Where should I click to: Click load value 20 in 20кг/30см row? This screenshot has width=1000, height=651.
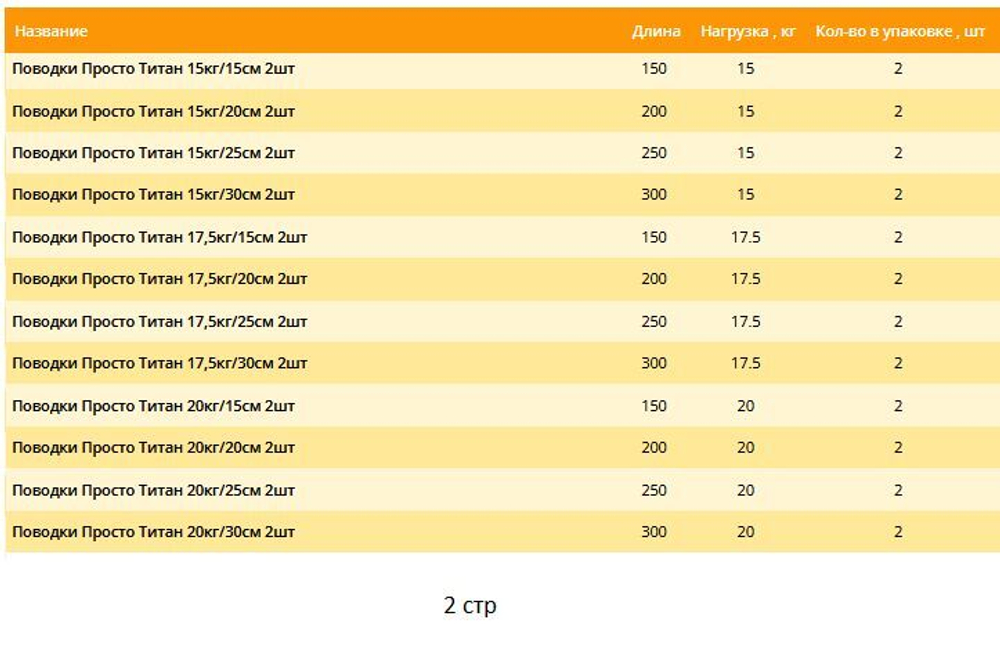point(746,532)
